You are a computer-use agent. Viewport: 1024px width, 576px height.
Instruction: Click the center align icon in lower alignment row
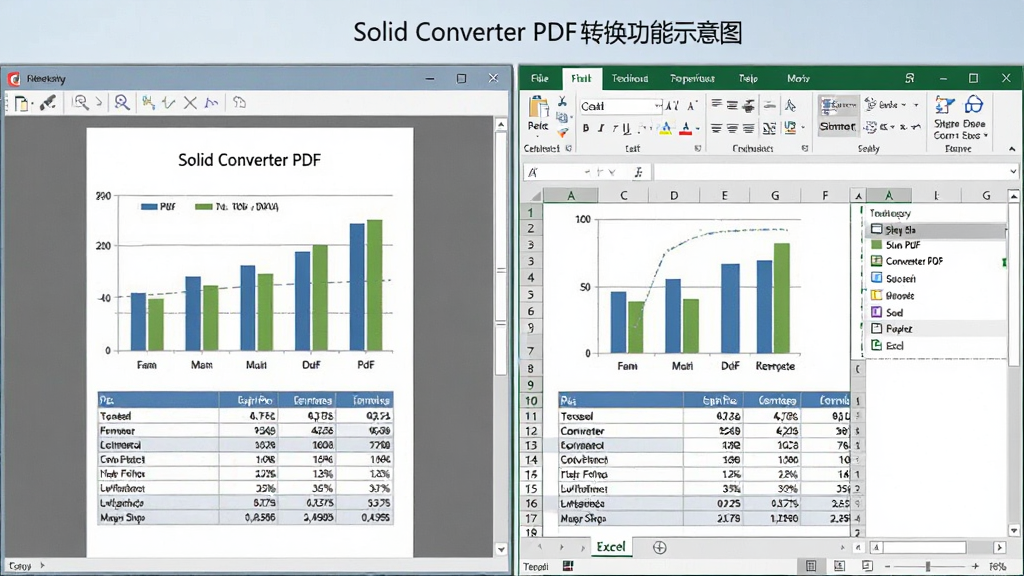(x=732, y=129)
